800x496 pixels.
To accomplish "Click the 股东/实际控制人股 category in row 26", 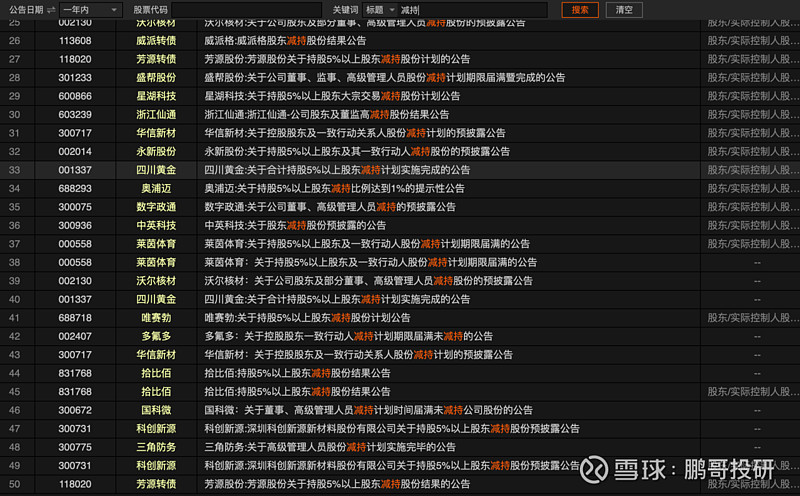I will pyautogui.click(x=752, y=41).
